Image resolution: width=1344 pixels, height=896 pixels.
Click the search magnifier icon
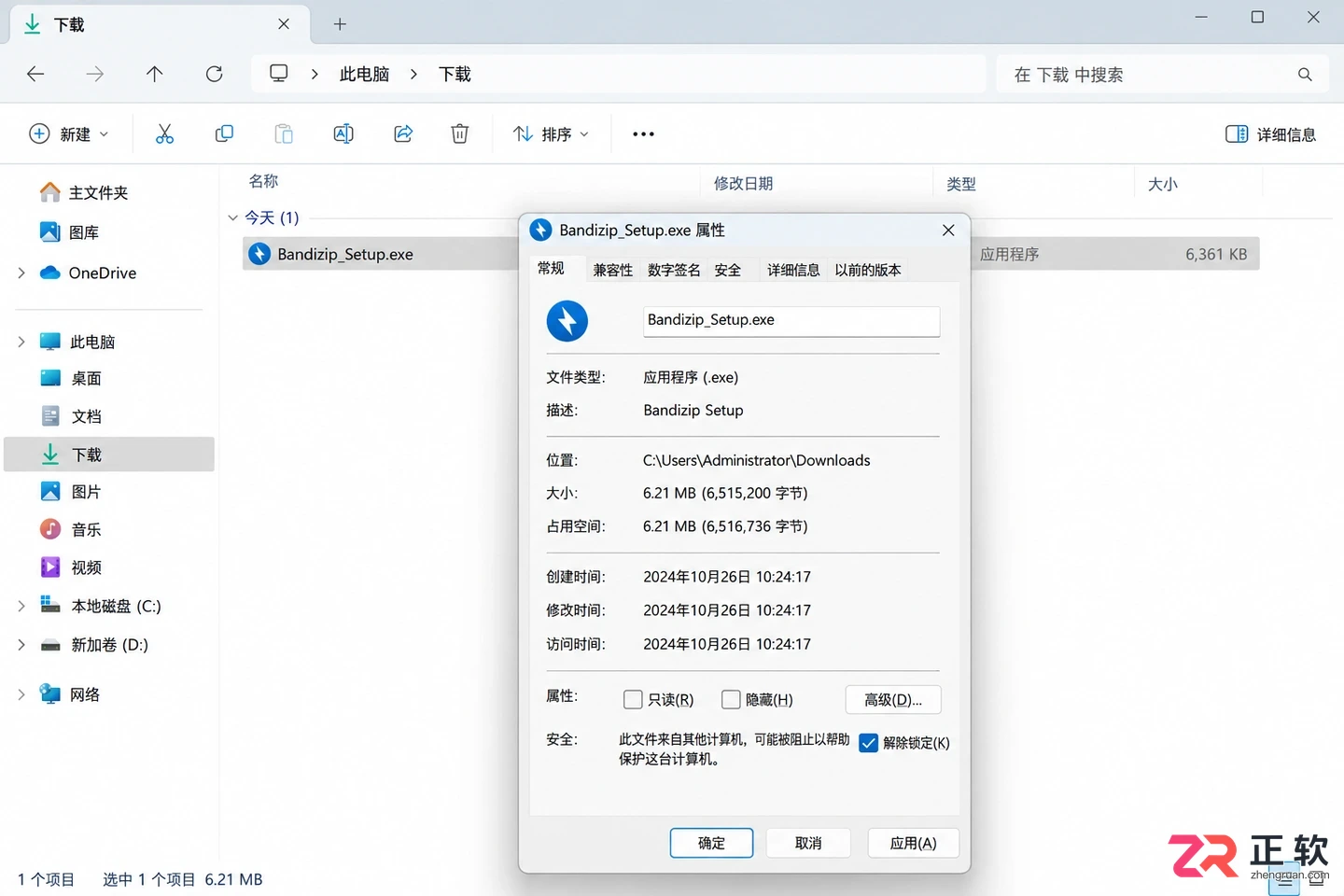pos(1305,75)
